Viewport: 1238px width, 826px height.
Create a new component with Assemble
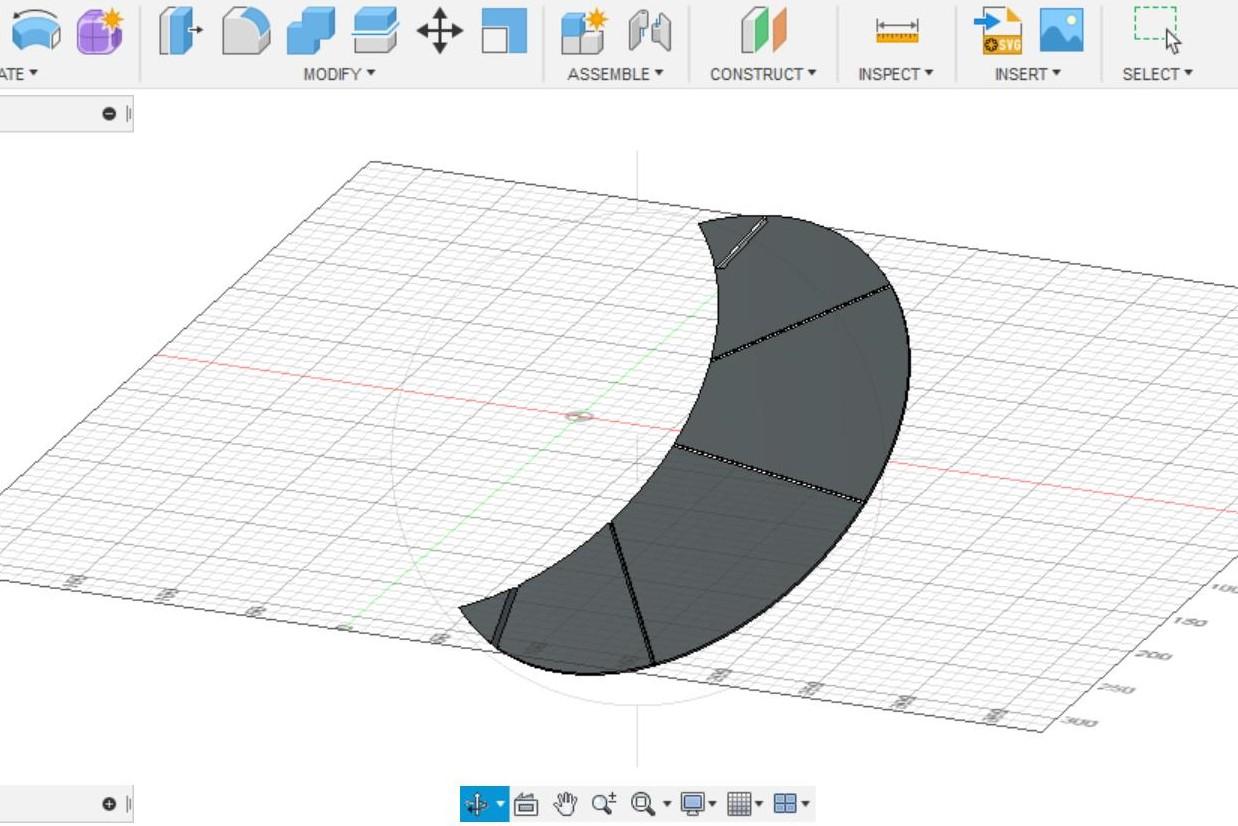tap(584, 31)
